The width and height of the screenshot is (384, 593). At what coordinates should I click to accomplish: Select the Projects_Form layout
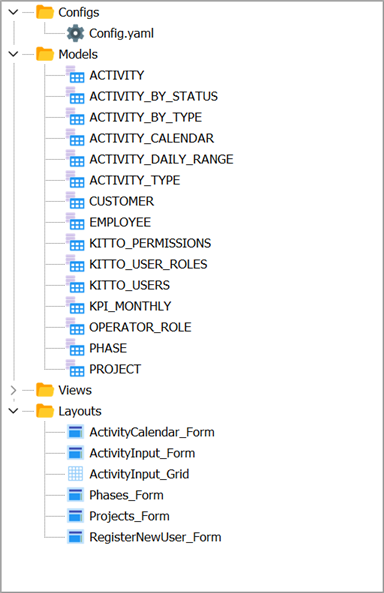[129, 516]
